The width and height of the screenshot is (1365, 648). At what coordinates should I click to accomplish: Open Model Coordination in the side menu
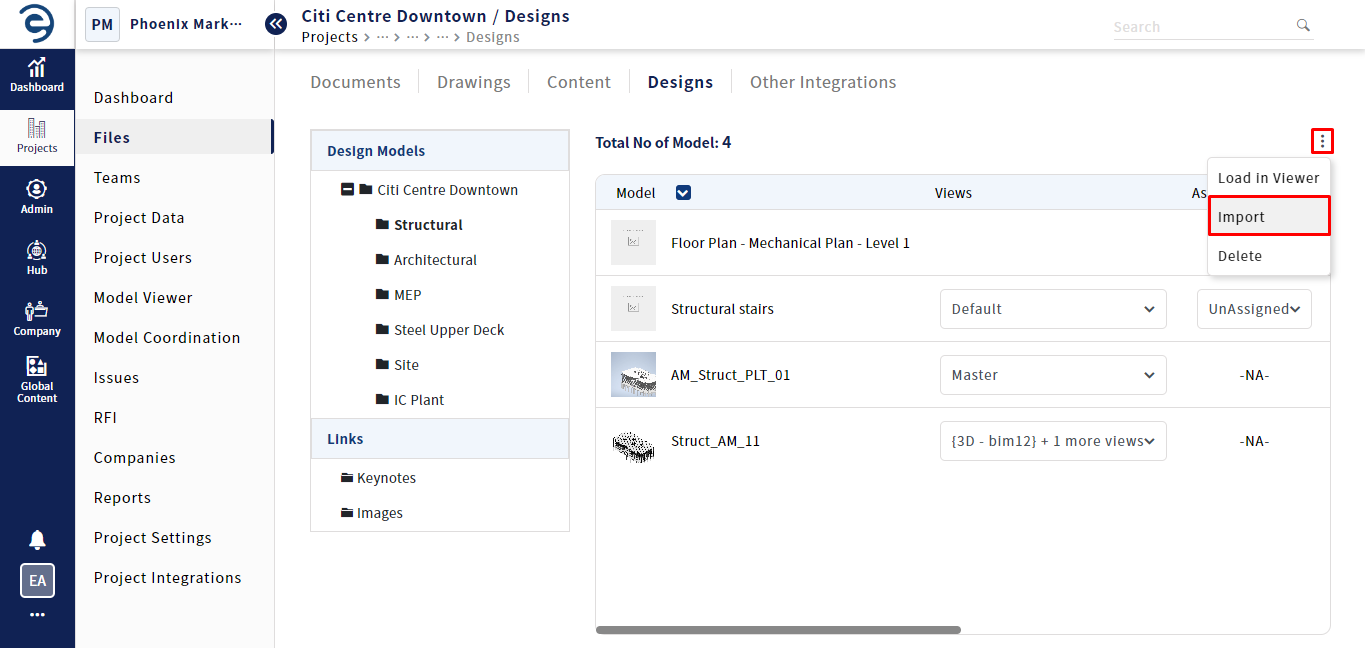167,338
